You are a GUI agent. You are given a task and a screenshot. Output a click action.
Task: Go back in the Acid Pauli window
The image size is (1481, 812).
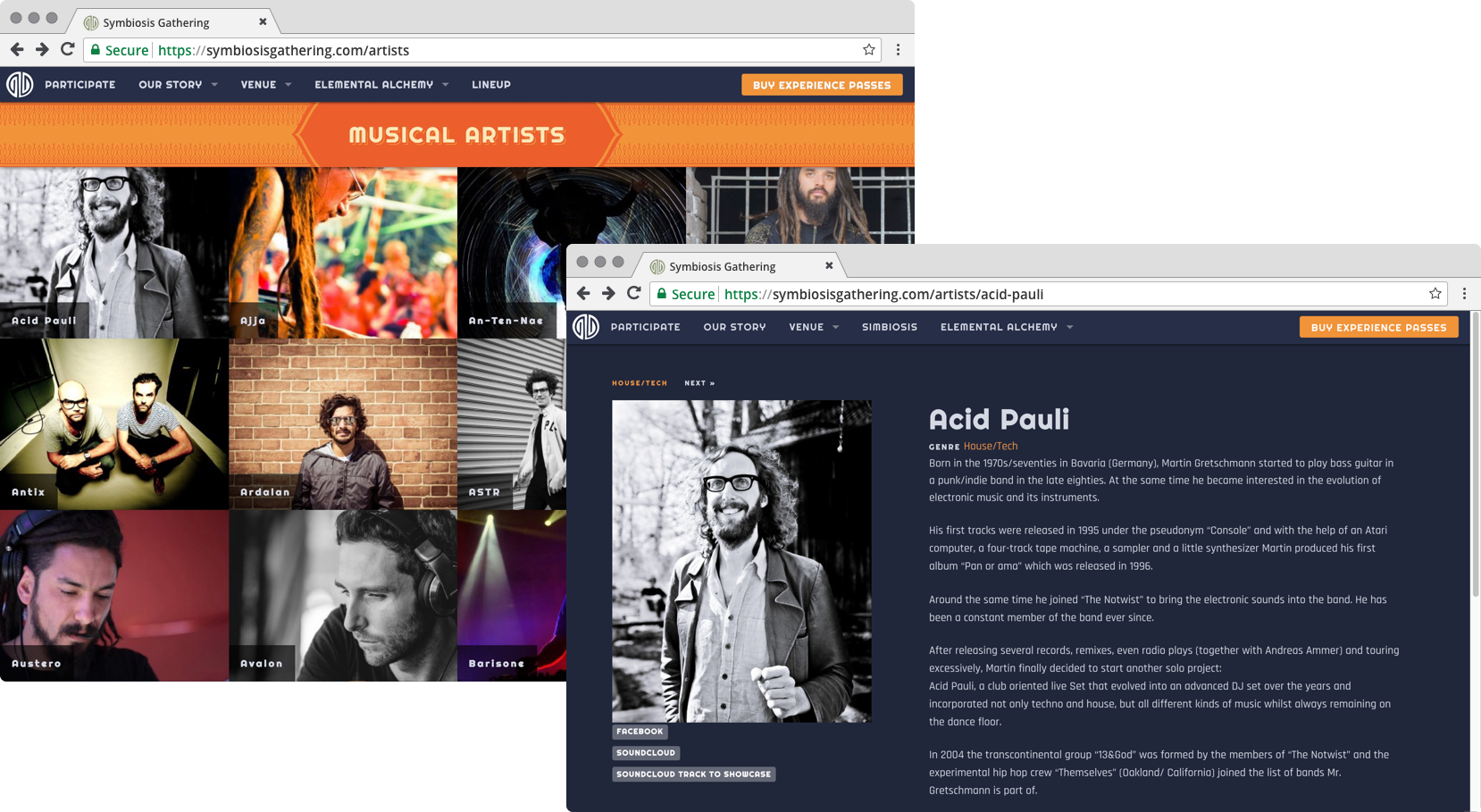583,294
